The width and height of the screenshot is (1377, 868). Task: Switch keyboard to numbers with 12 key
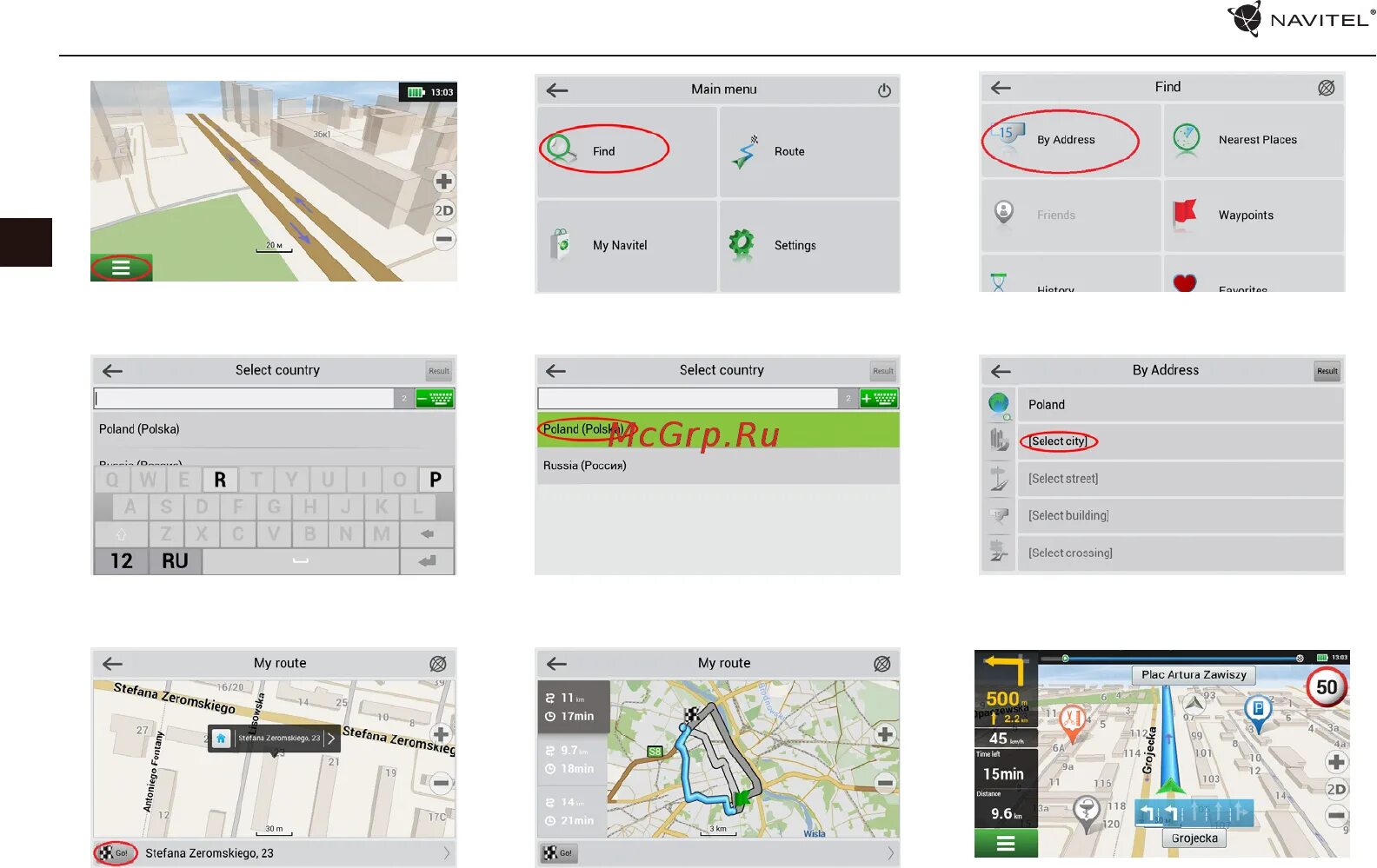[x=121, y=561]
